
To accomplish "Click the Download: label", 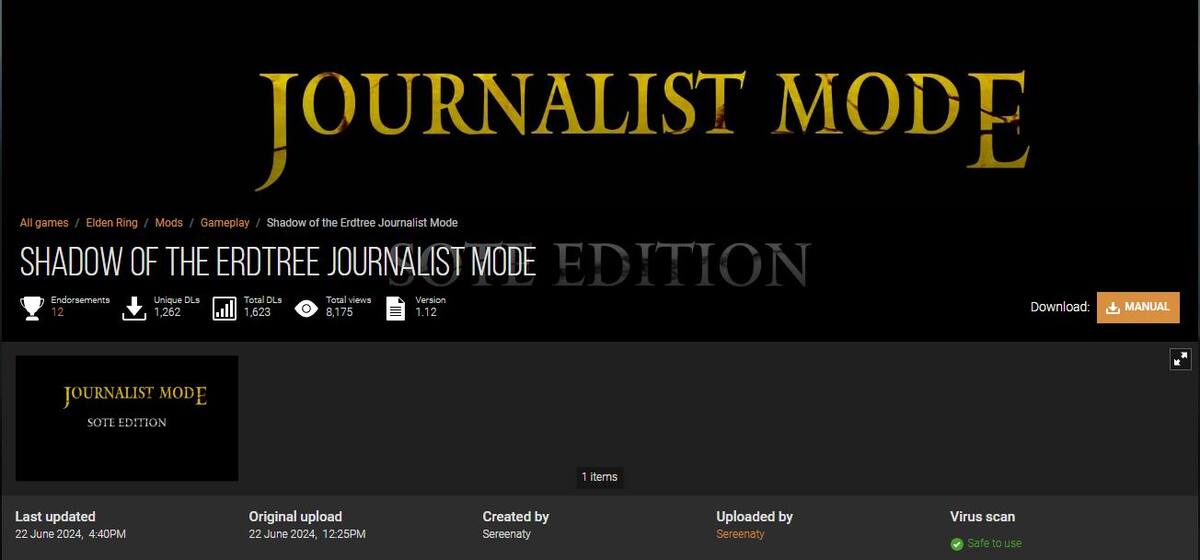I will click(x=1060, y=307).
